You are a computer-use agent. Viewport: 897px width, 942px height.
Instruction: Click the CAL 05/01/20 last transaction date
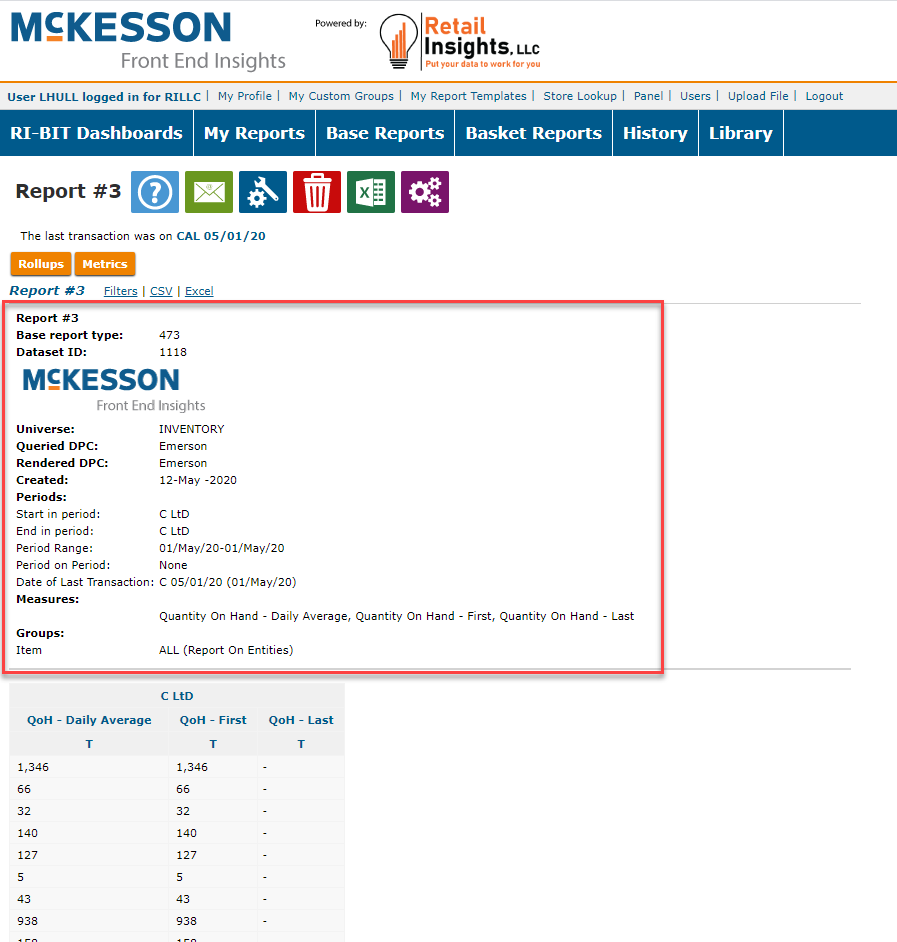click(x=220, y=236)
